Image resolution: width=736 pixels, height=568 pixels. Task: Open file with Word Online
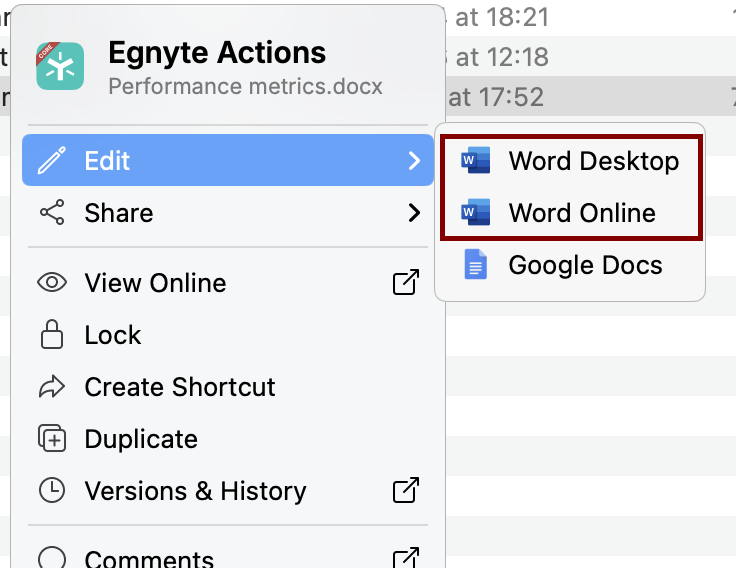(x=571, y=213)
